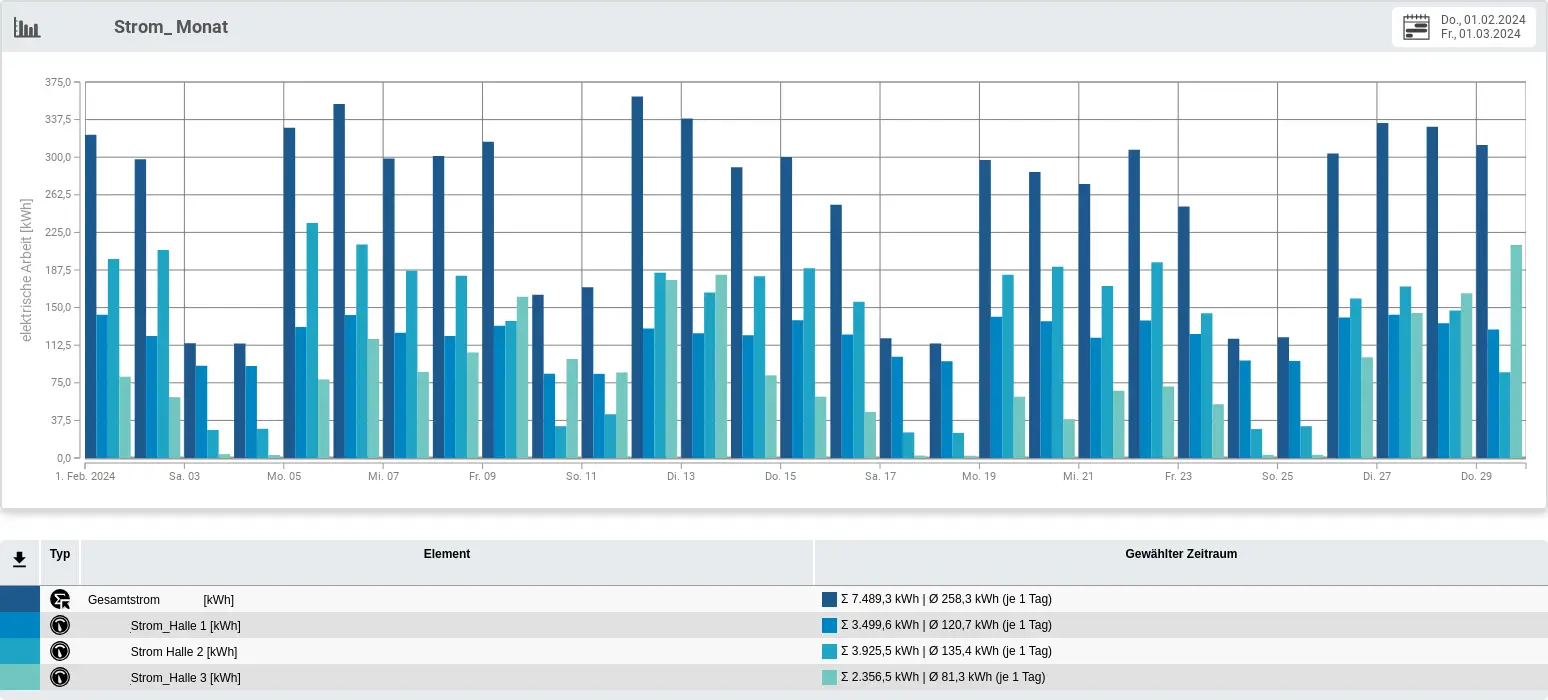Click the Strom_Halle 3 meter gauge icon
This screenshot has width=1548, height=700.
pyautogui.click(x=60, y=677)
